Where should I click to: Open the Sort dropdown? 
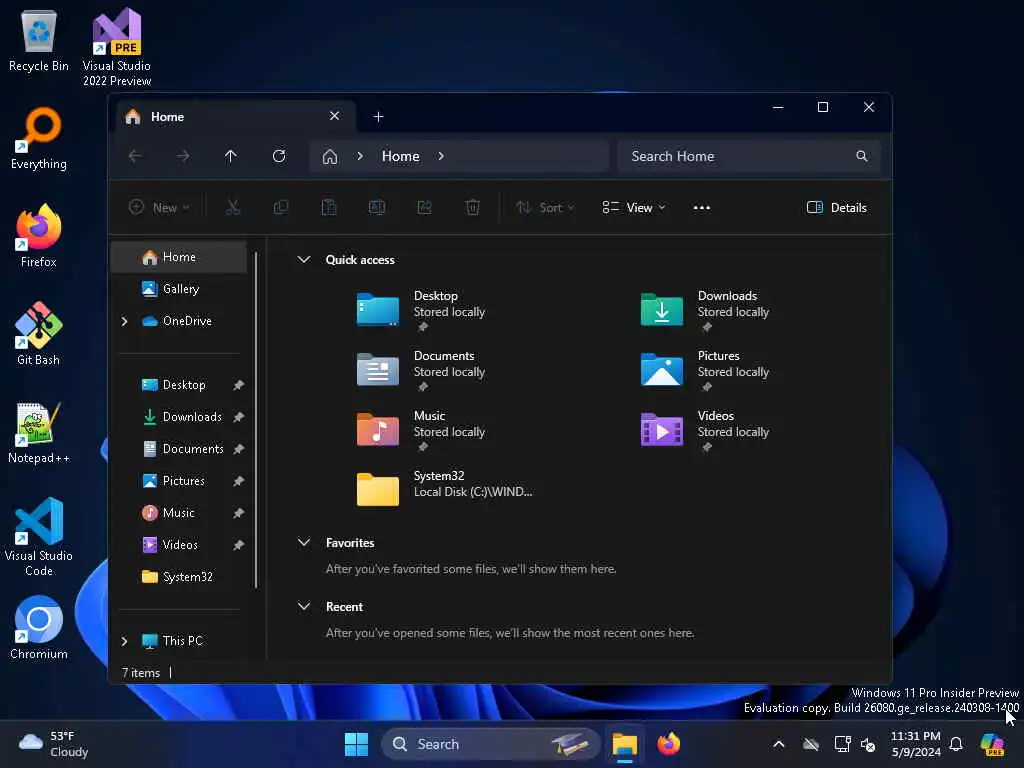(x=545, y=208)
